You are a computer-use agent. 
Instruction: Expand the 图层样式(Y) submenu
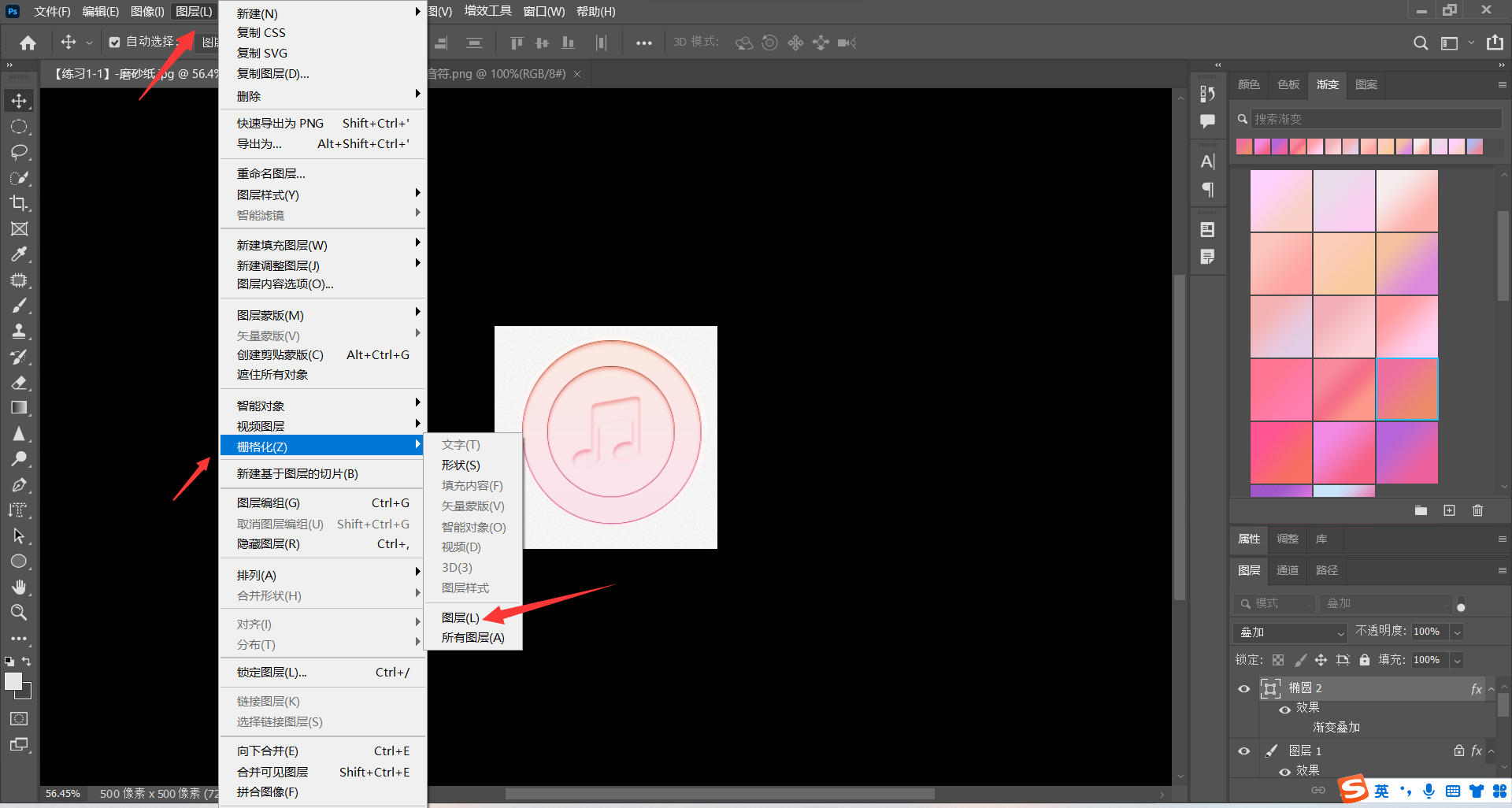tap(323, 195)
